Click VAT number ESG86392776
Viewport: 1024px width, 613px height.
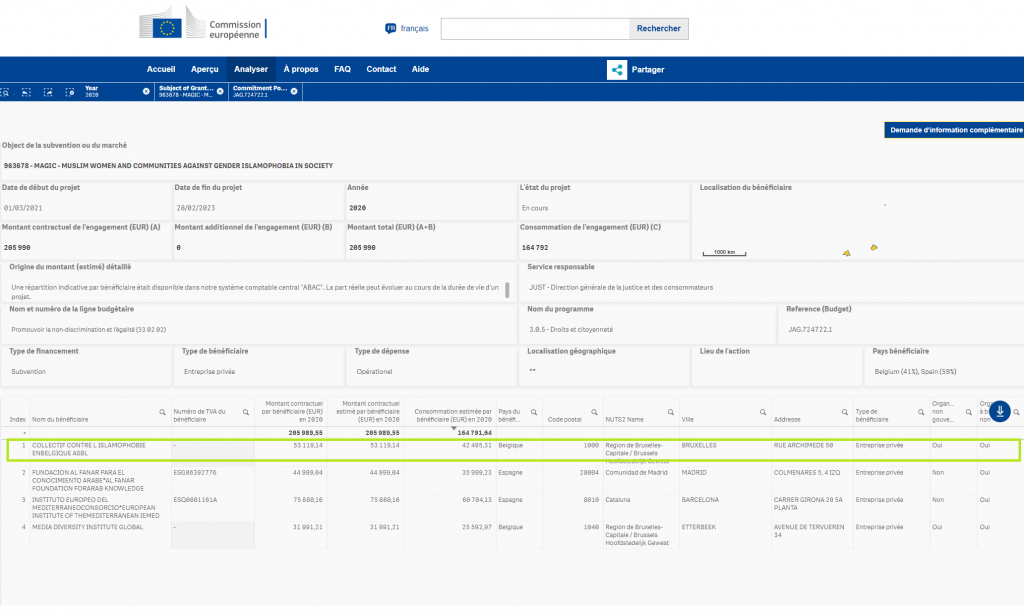click(x=195, y=473)
